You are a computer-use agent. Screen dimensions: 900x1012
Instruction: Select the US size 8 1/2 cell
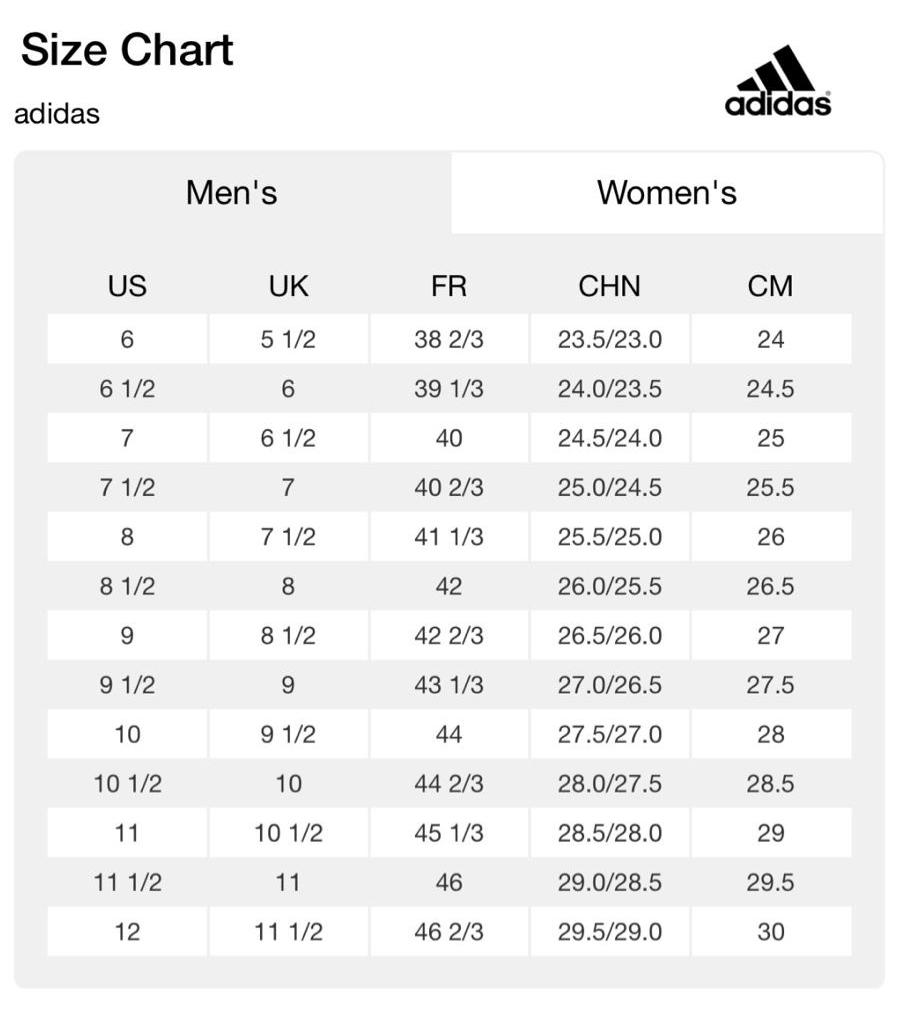(127, 586)
